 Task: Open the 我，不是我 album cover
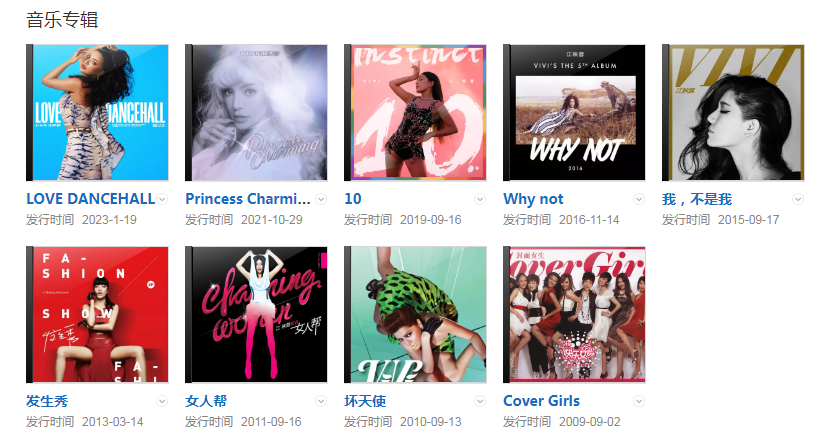(733, 113)
